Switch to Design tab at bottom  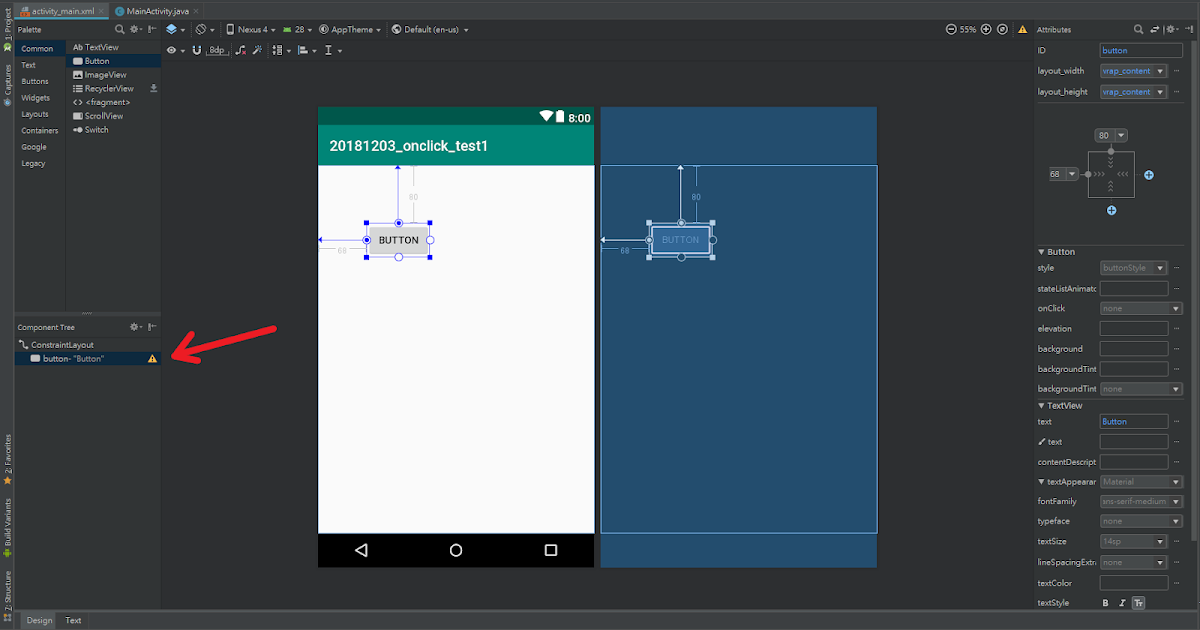pyautogui.click(x=39, y=620)
